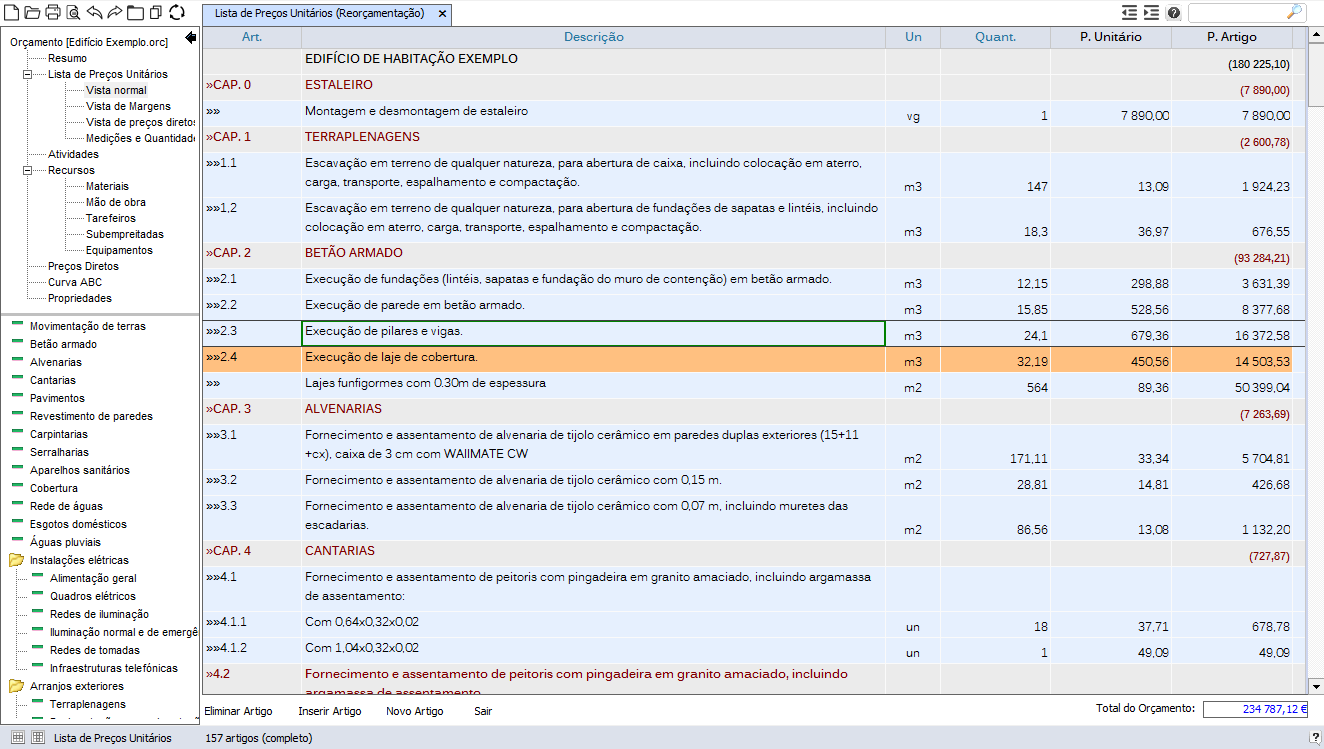
Task: Open print preview from the toolbar
Action: point(73,13)
